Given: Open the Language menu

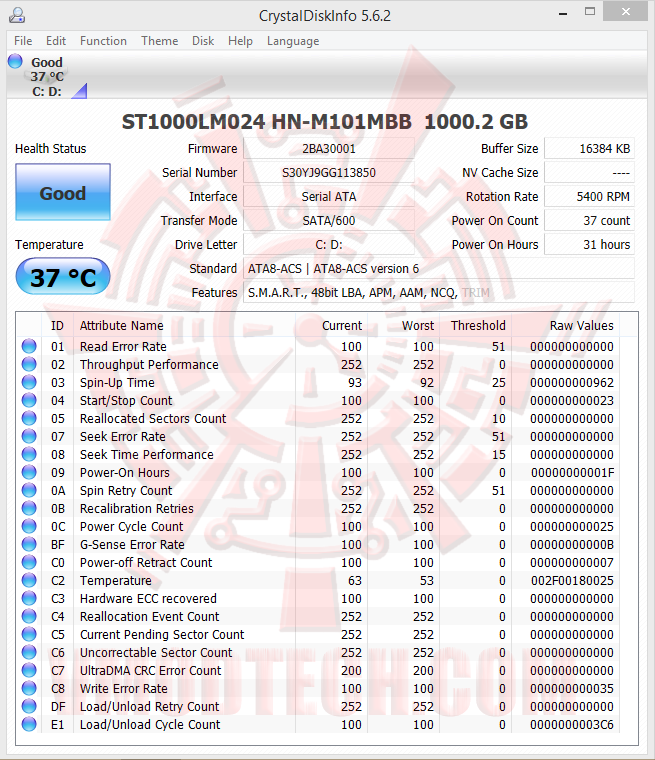Looking at the screenshot, I should pyautogui.click(x=293, y=41).
